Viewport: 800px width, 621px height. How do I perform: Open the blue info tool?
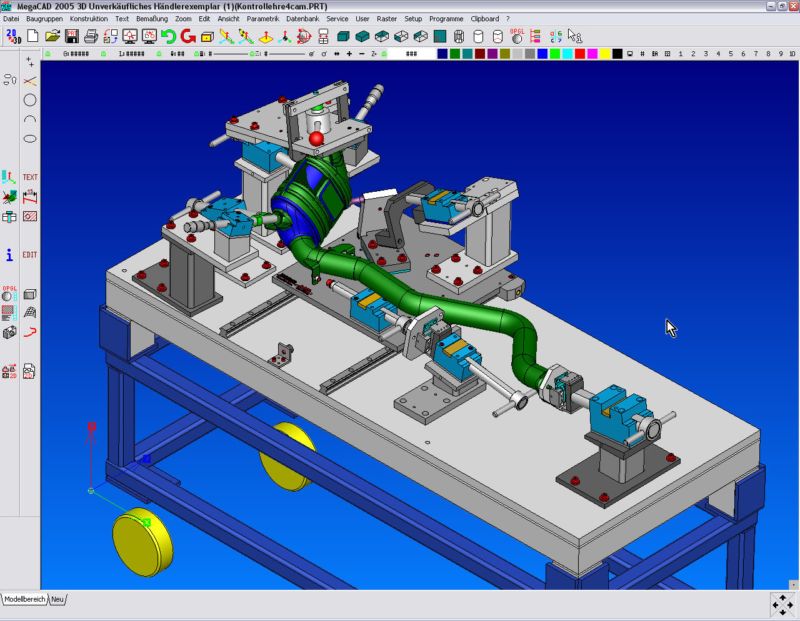coord(10,255)
